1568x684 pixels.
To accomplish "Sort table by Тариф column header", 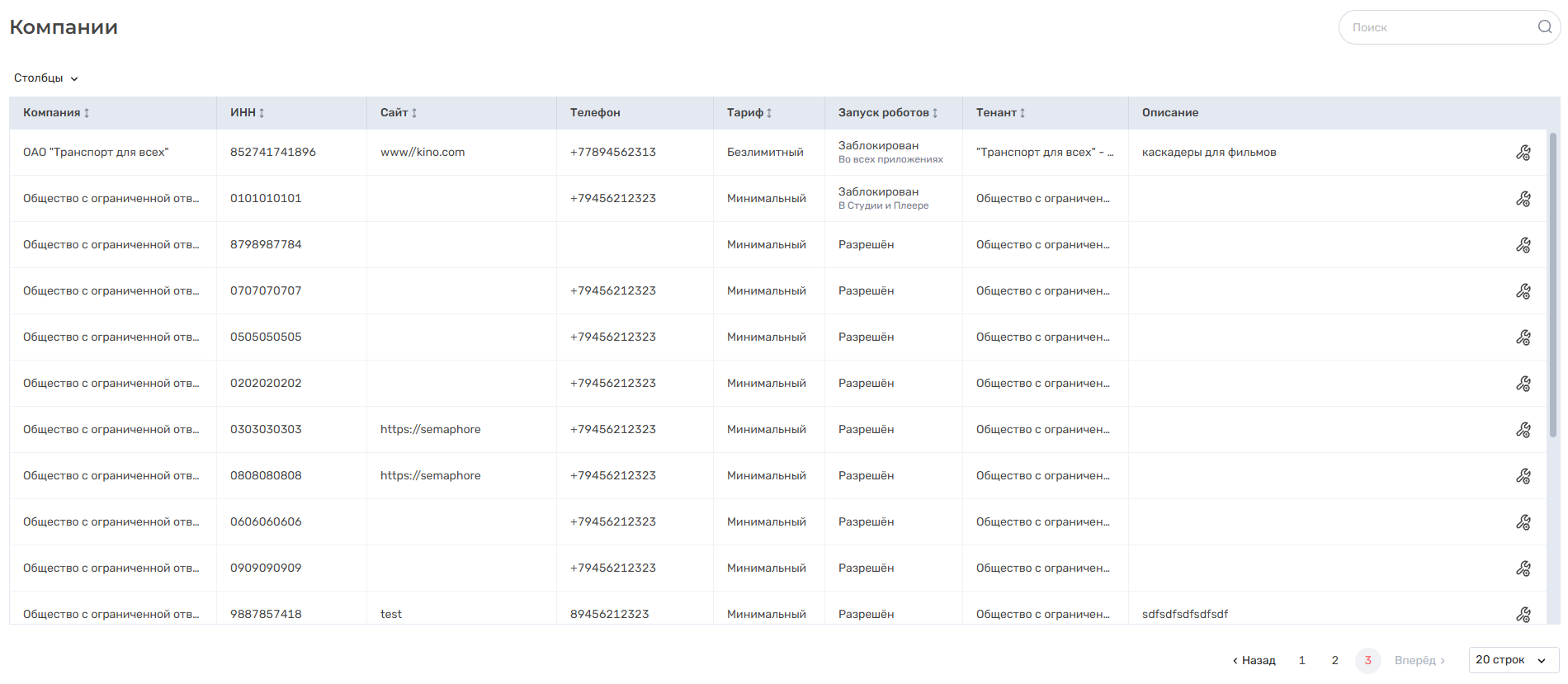I will 769,113.
